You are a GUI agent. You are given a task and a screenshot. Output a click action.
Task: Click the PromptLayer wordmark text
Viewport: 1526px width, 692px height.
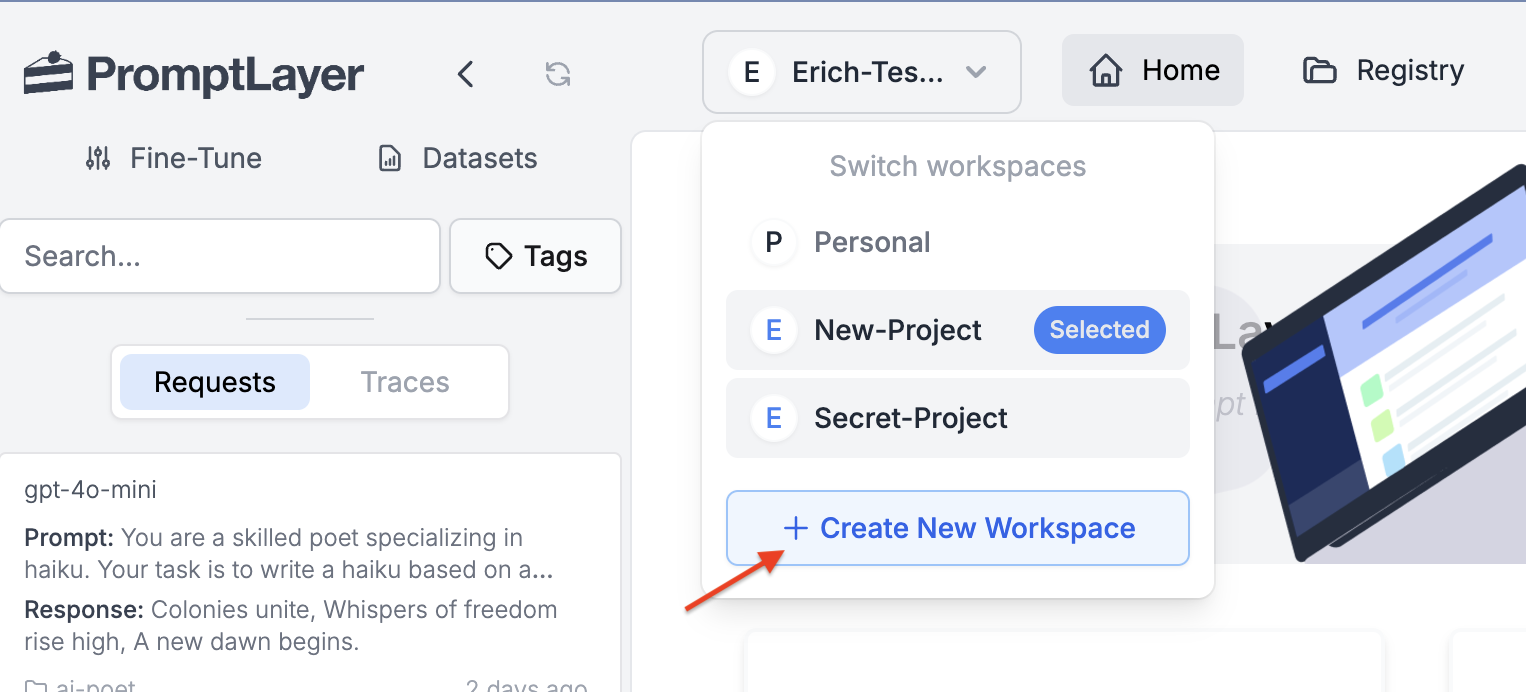point(225,75)
